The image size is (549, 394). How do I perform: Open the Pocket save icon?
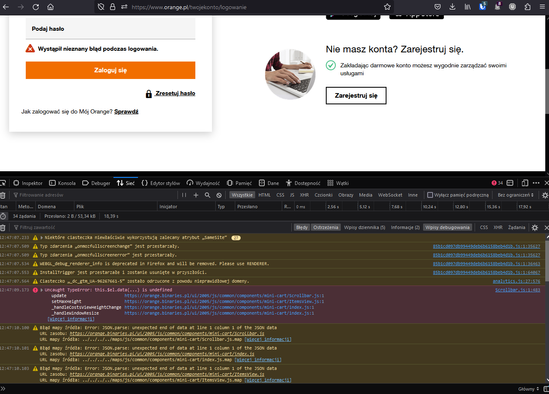coord(437,7)
